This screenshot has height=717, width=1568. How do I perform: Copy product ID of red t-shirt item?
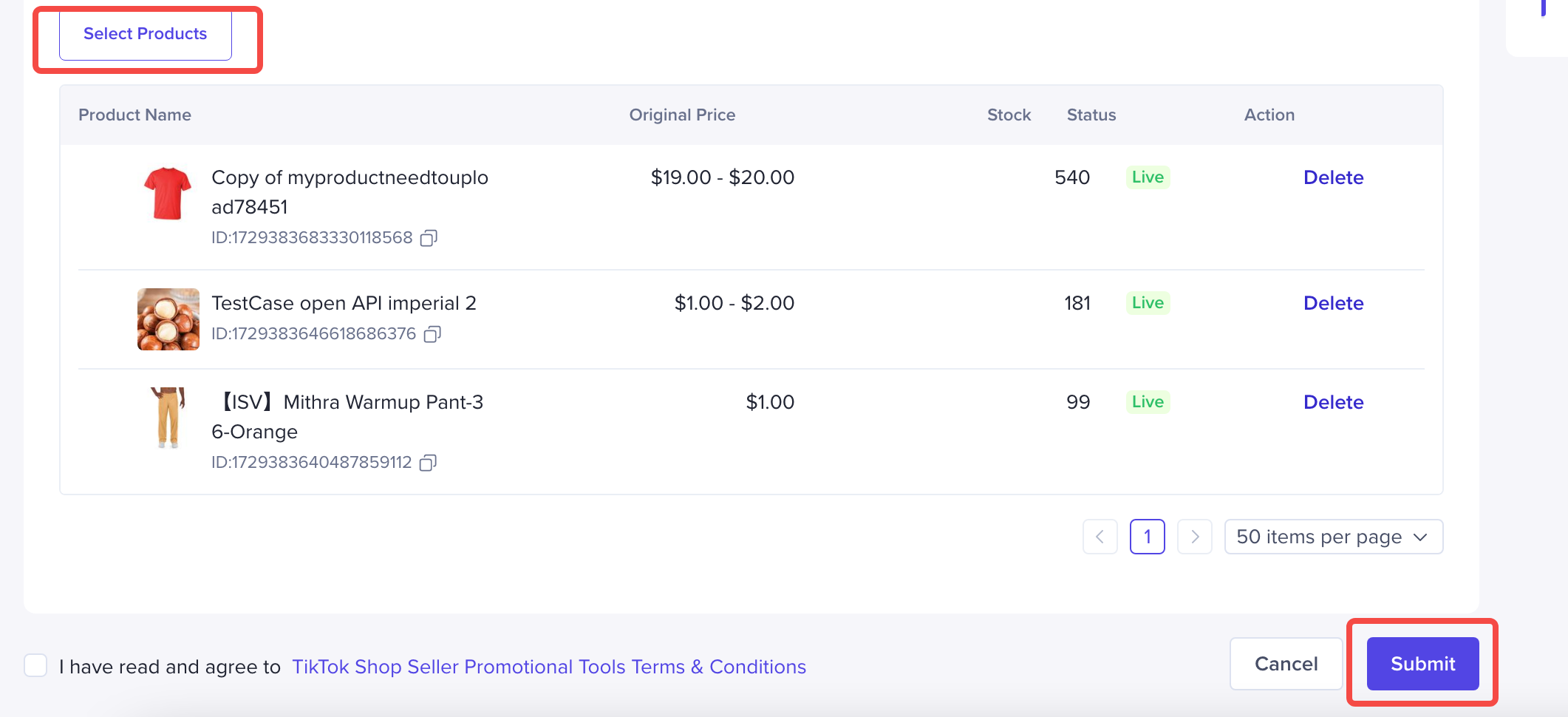click(429, 238)
